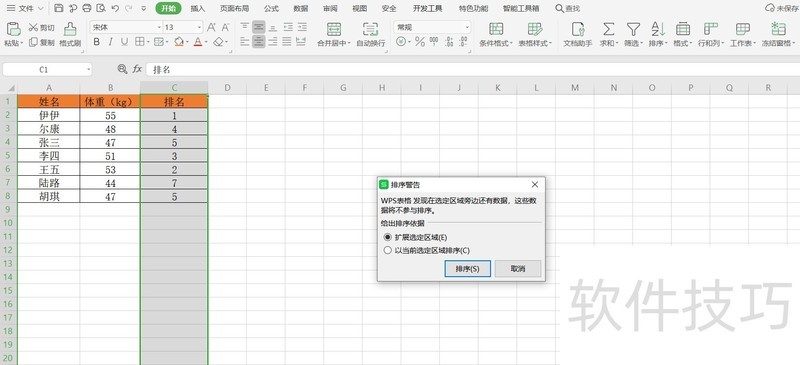Click the red font color A swatch
Image resolution: width=800 pixels, height=365 pixels.
(x=198, y=42)
